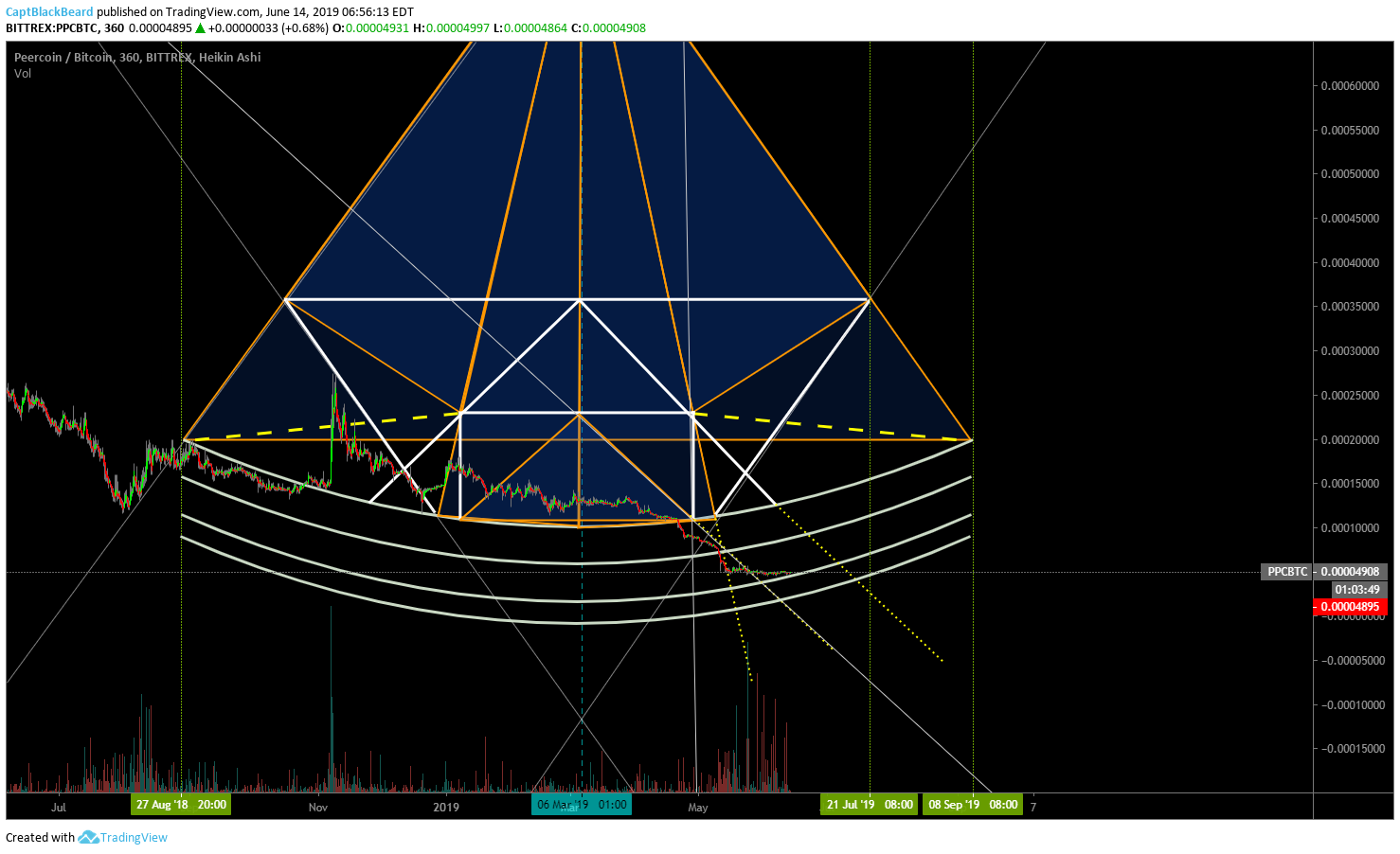
Task: Select the 21 Jul '19 08:00 date marker
Action: click(x=870, y=805)
